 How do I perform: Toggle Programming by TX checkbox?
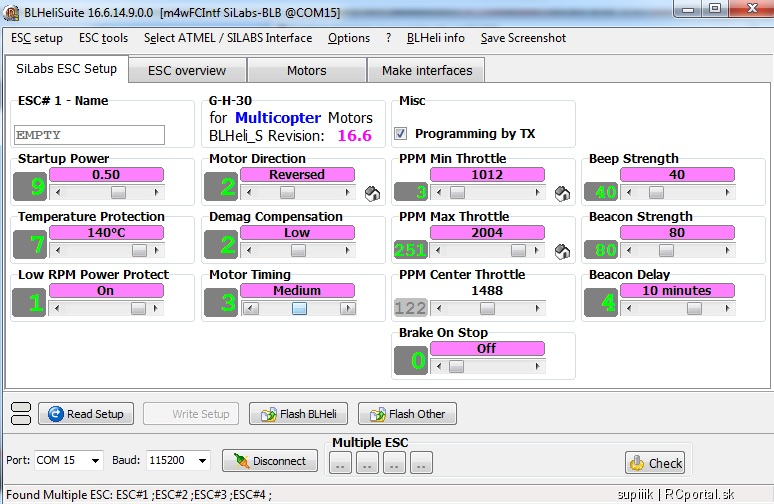pyautogui.click(x=400, y=133)
